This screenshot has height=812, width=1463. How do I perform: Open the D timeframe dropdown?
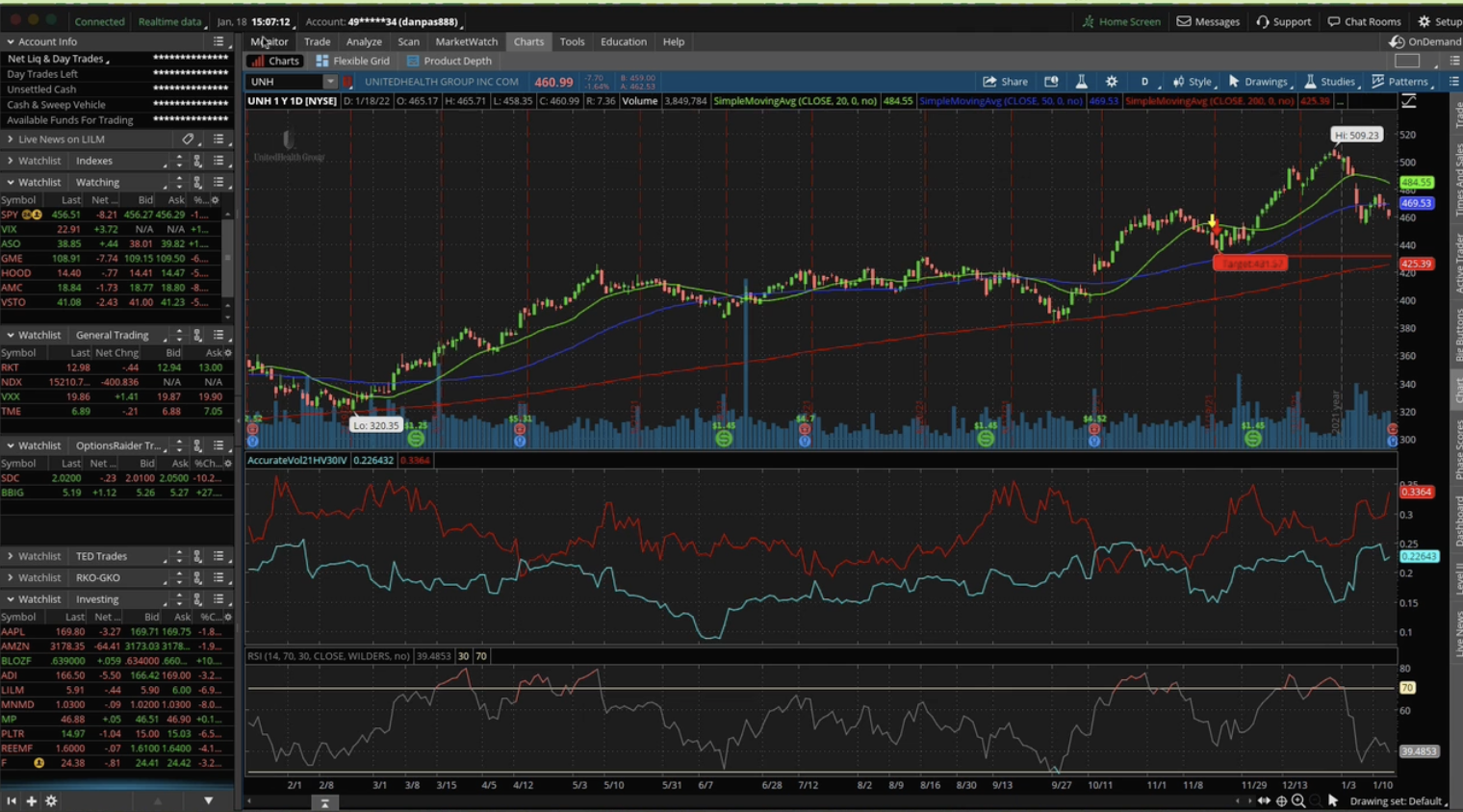1144,82
